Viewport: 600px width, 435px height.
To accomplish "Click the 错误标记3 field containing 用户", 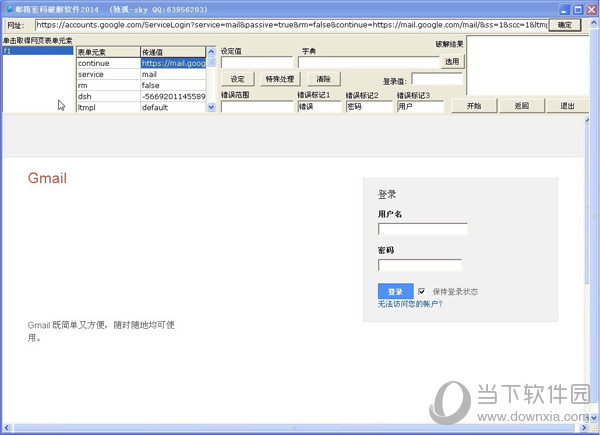I will (x=420, y=106).
